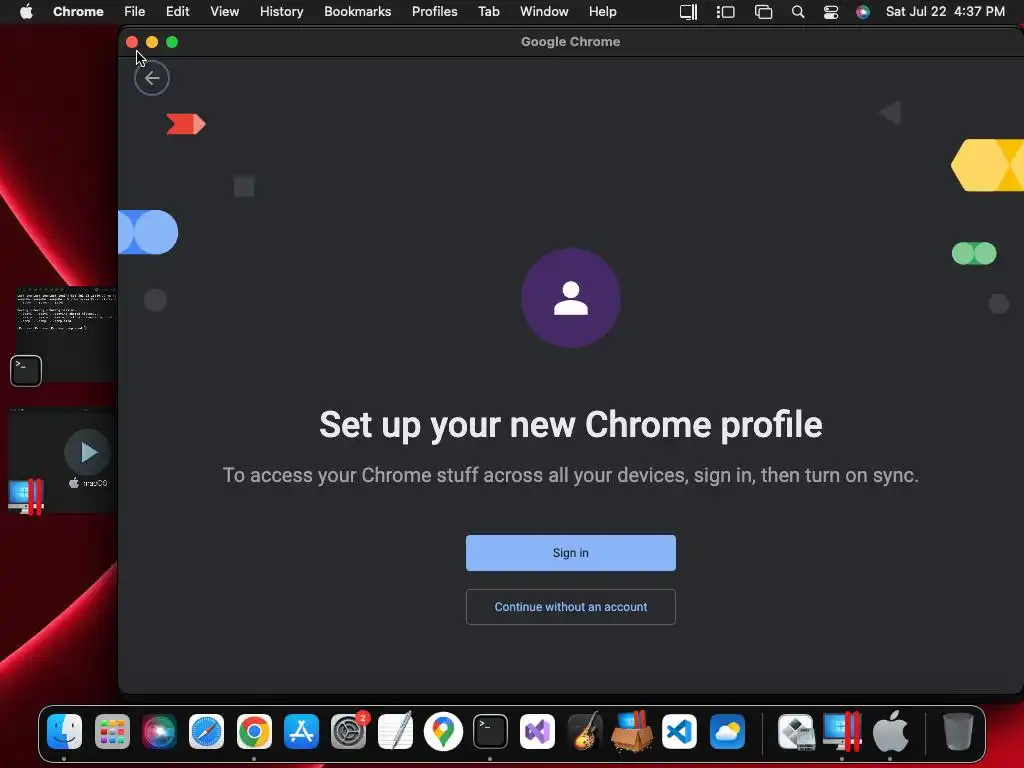Click the Stage Manager icon in menu bar
Viewport: 1024px width, 768px height.
pos(726,12)
